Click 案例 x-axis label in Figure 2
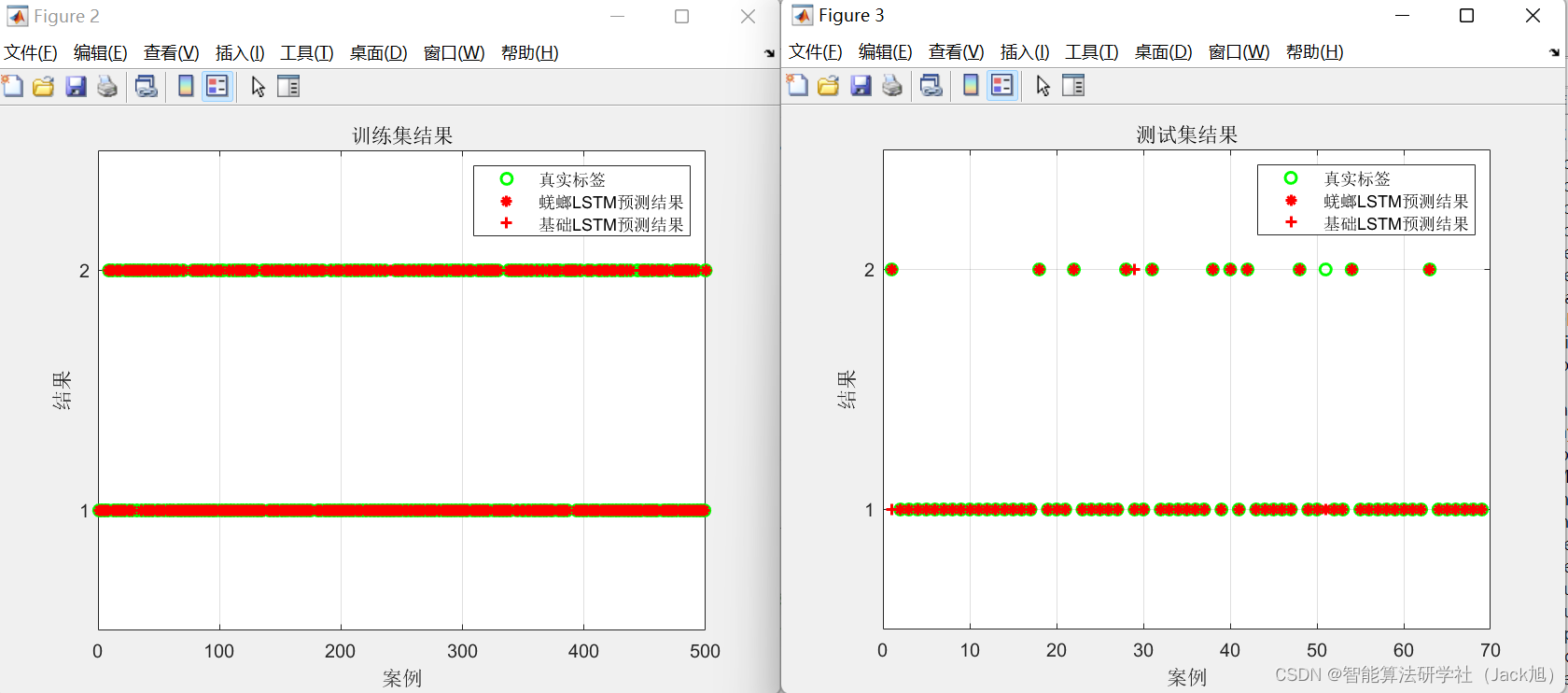The width and height of the screenshot is (1568, 693). [x=402, y=678]
